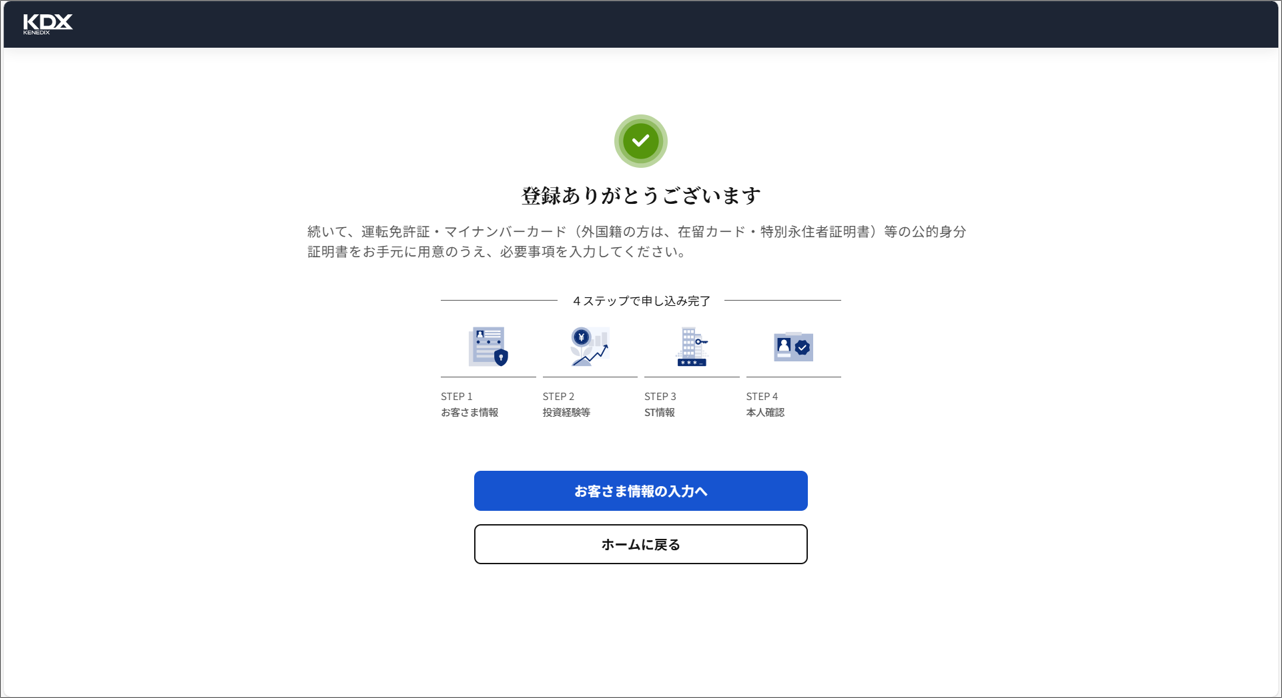Click the STEP 1 customer document icon

[488, 347]
